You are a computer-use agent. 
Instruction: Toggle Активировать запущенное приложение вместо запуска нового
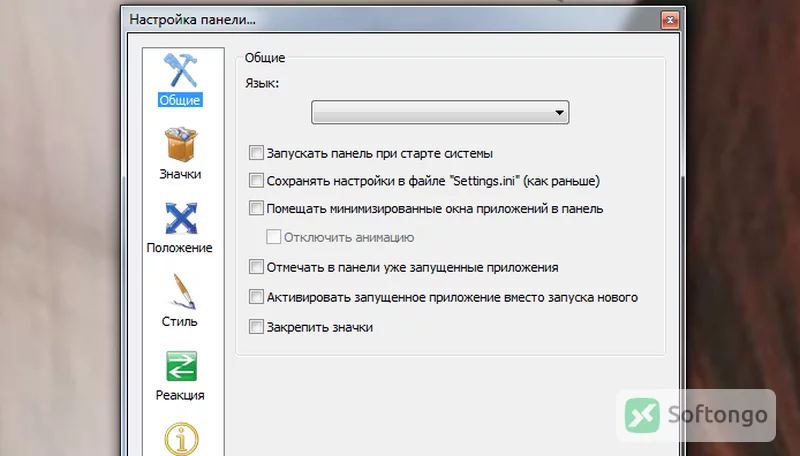(x=256, y=296)
